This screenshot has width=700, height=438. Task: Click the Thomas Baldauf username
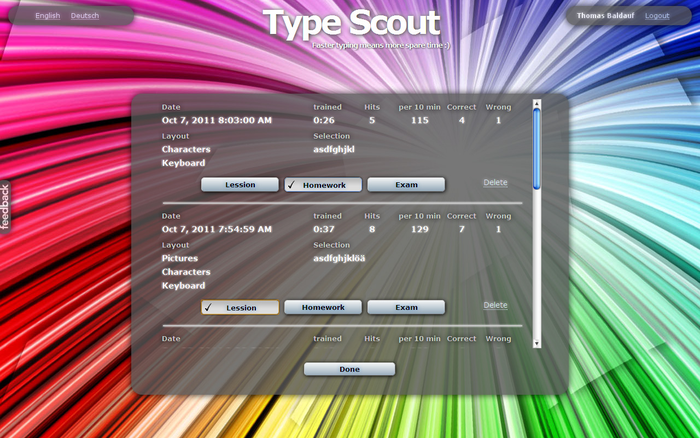(x=605, y=16)
